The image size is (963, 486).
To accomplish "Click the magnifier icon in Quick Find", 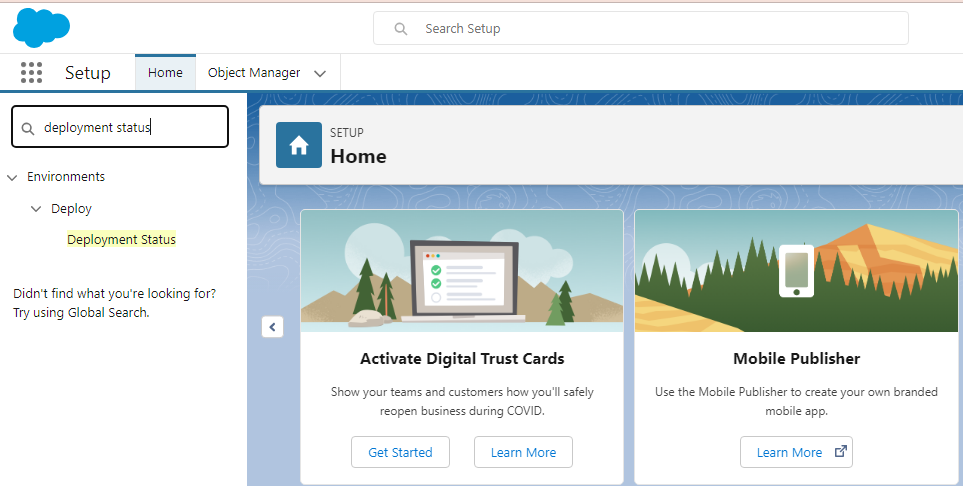I will [x=28, y=128].
